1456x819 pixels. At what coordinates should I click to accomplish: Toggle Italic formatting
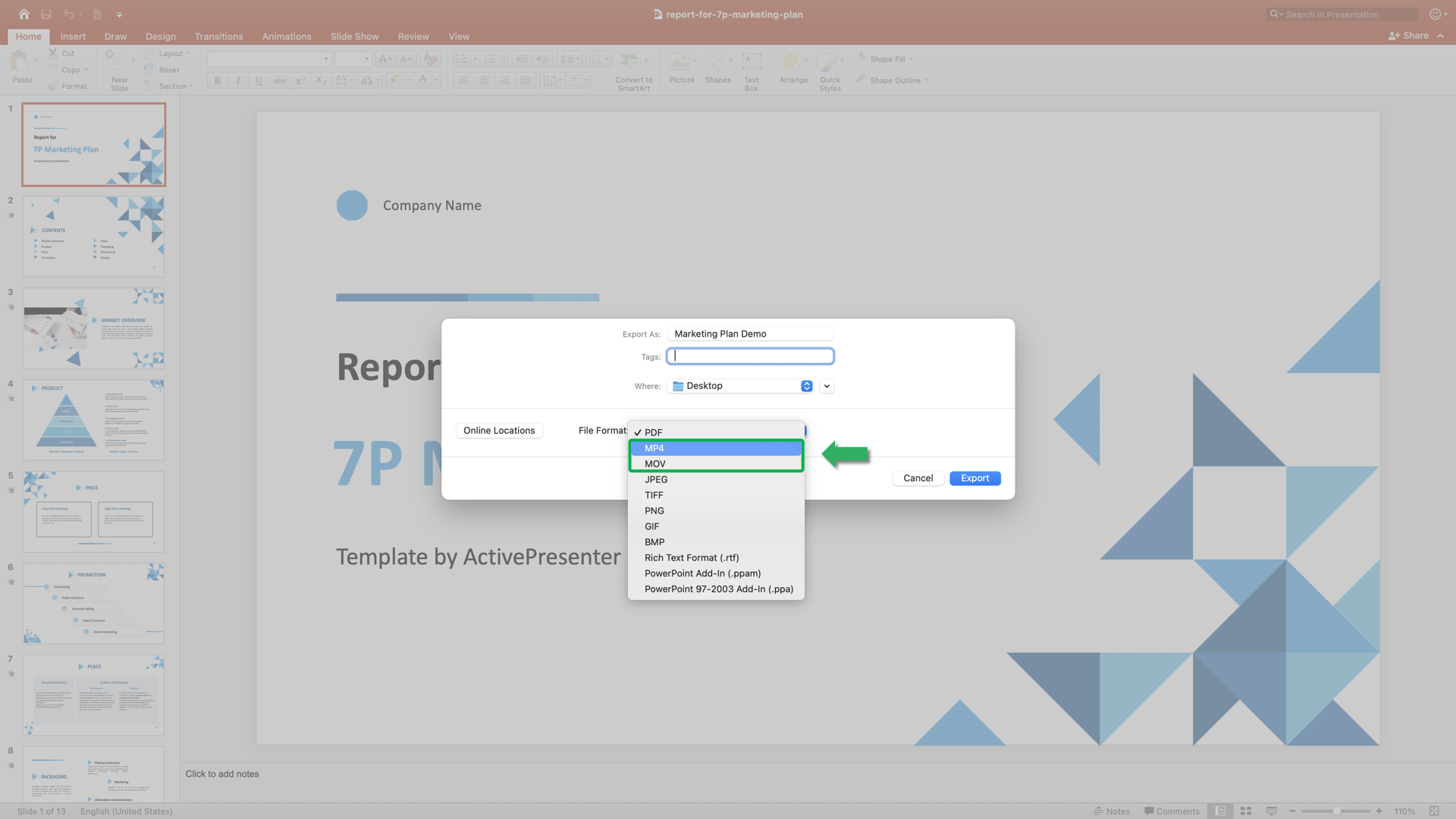pos(238,80)
